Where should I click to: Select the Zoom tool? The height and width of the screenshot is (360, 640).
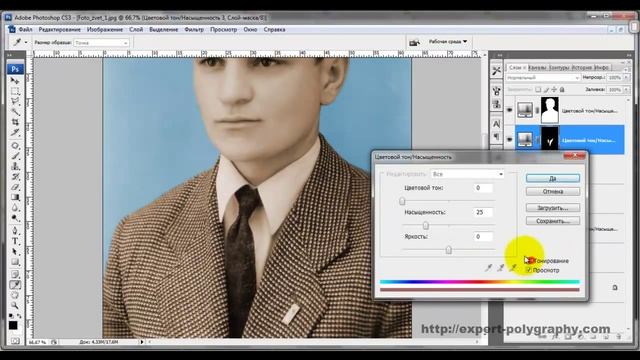click(15, 305)
